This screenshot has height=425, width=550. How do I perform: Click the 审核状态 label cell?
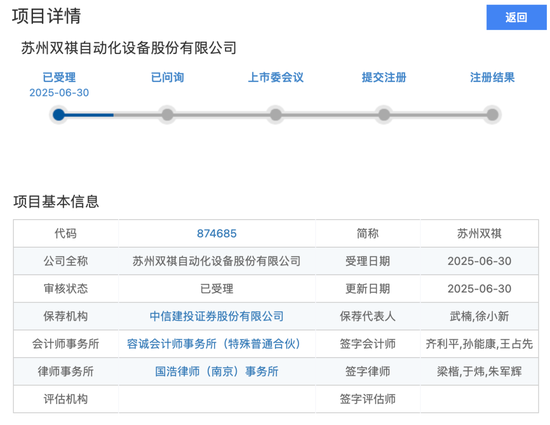(66, 289)
